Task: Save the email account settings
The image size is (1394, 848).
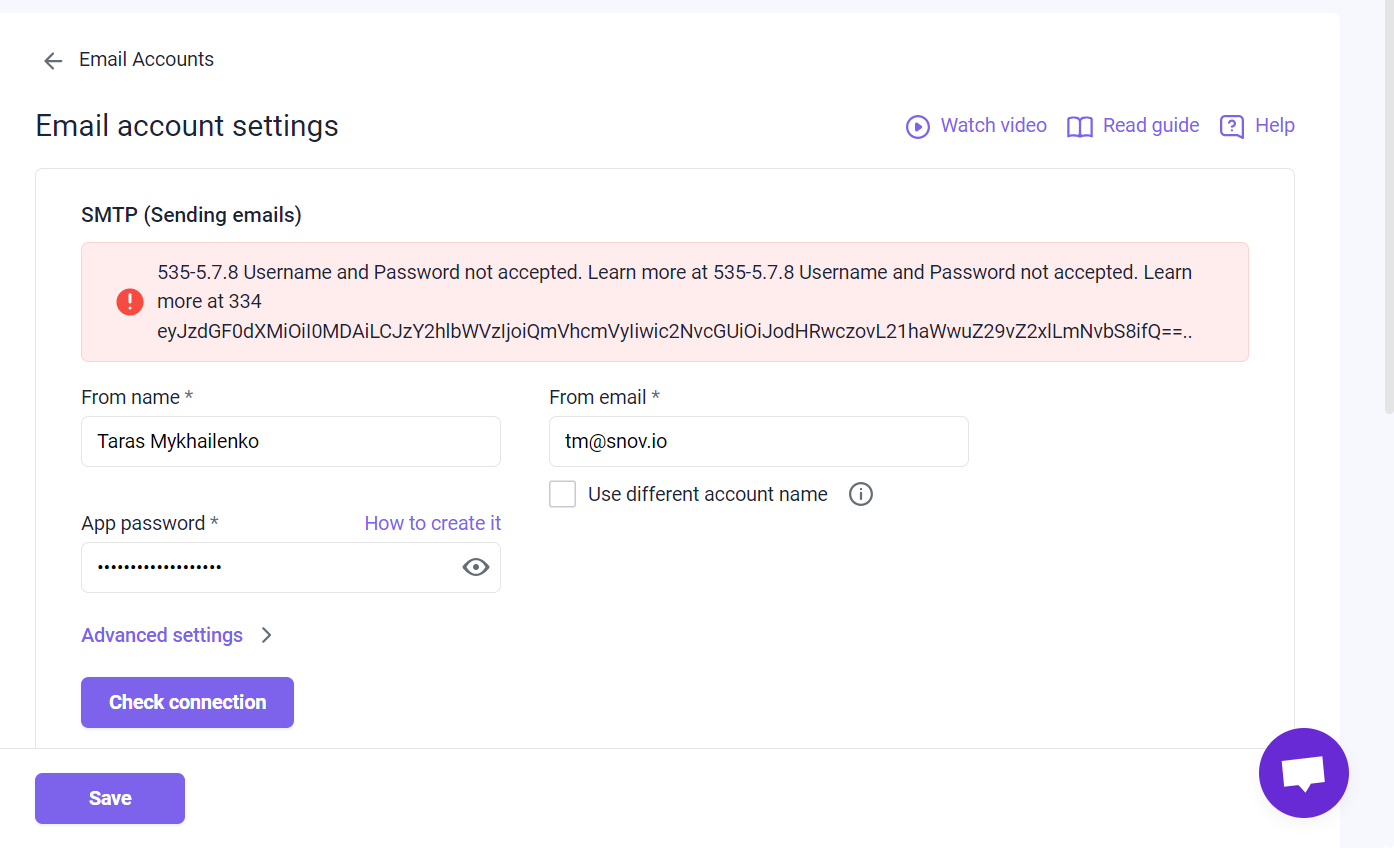Action: pos(110,798)
